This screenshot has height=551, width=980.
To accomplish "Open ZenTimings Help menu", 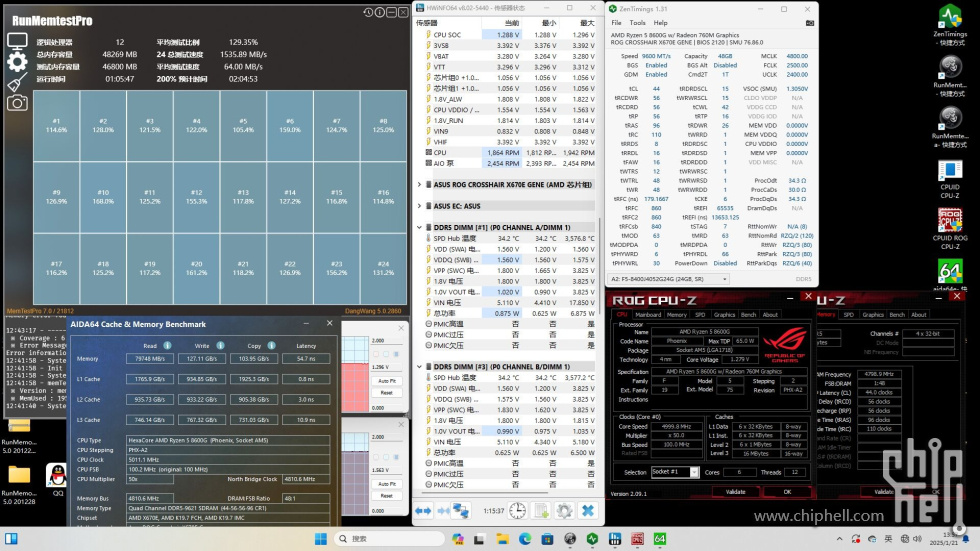I will pyautogui.click(x=661, y=22).
